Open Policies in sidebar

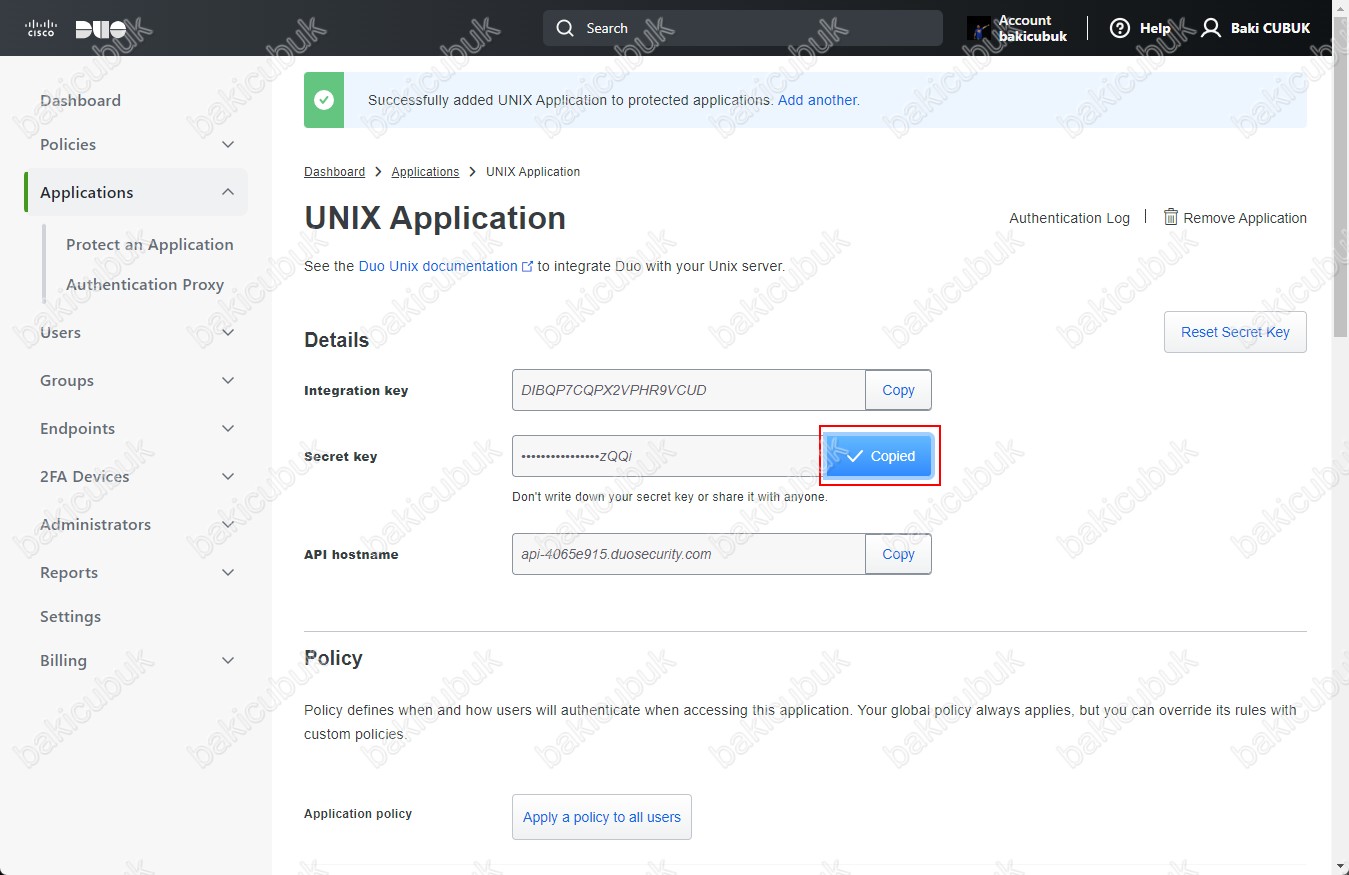68,144
